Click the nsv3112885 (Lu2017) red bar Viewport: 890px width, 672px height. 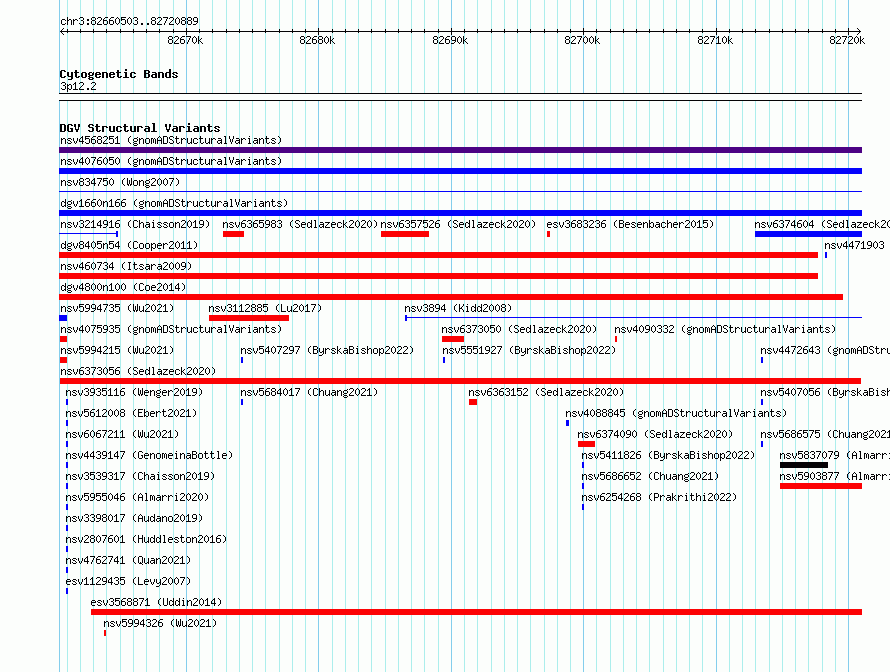249,318
